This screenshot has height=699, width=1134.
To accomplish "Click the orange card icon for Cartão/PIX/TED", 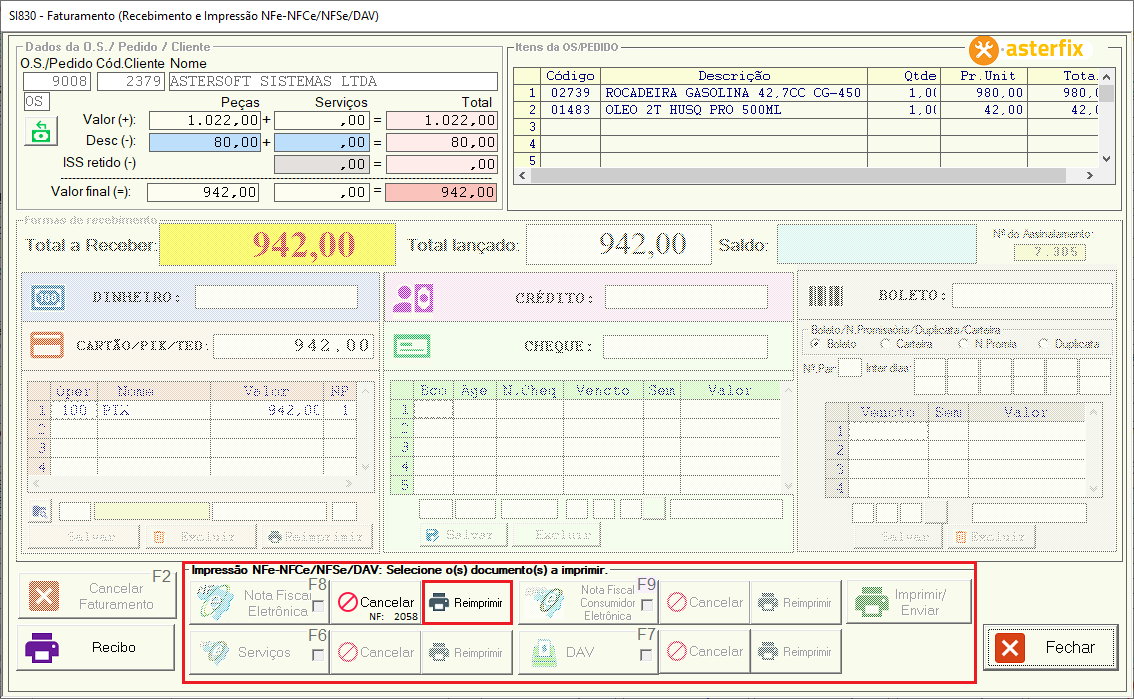I will 47,346.
